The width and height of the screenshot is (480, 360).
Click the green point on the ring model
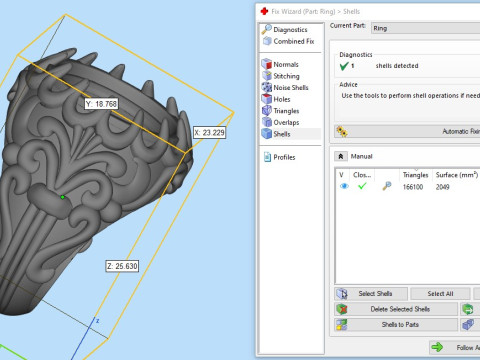coord(62,197)
